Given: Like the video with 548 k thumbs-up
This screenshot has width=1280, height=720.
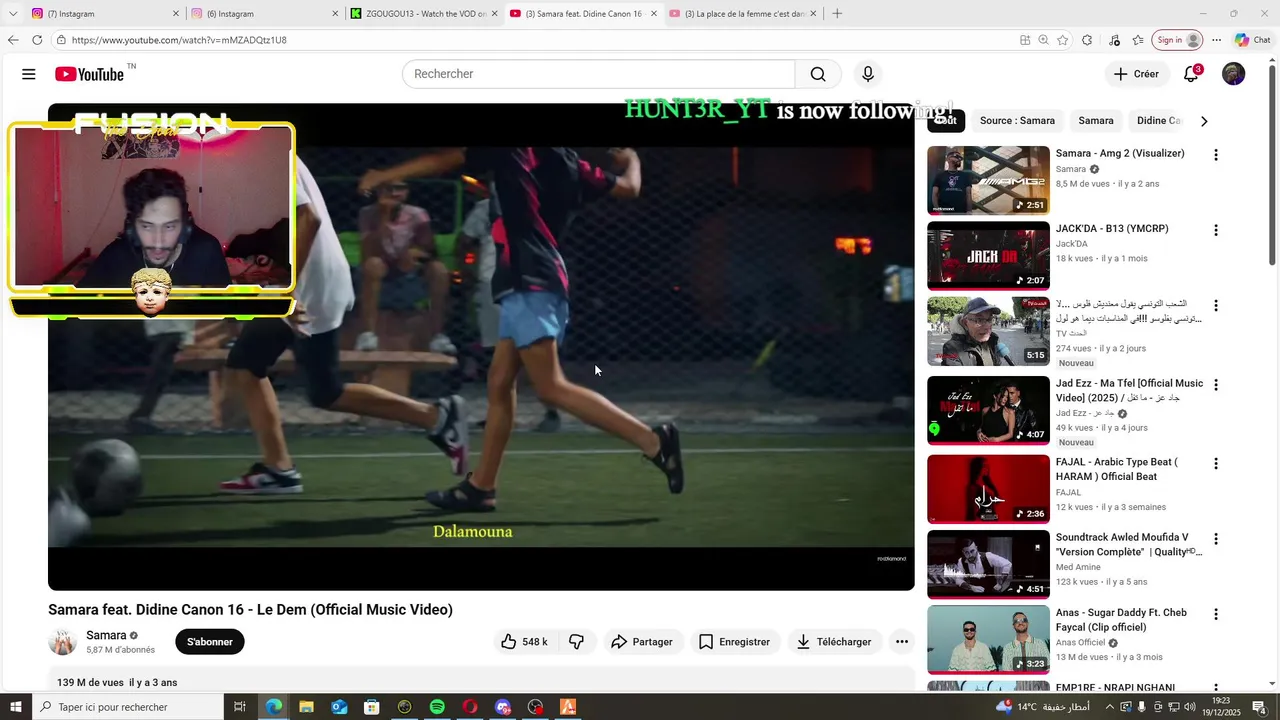Looking at the screenshot, I should point(524,642).
